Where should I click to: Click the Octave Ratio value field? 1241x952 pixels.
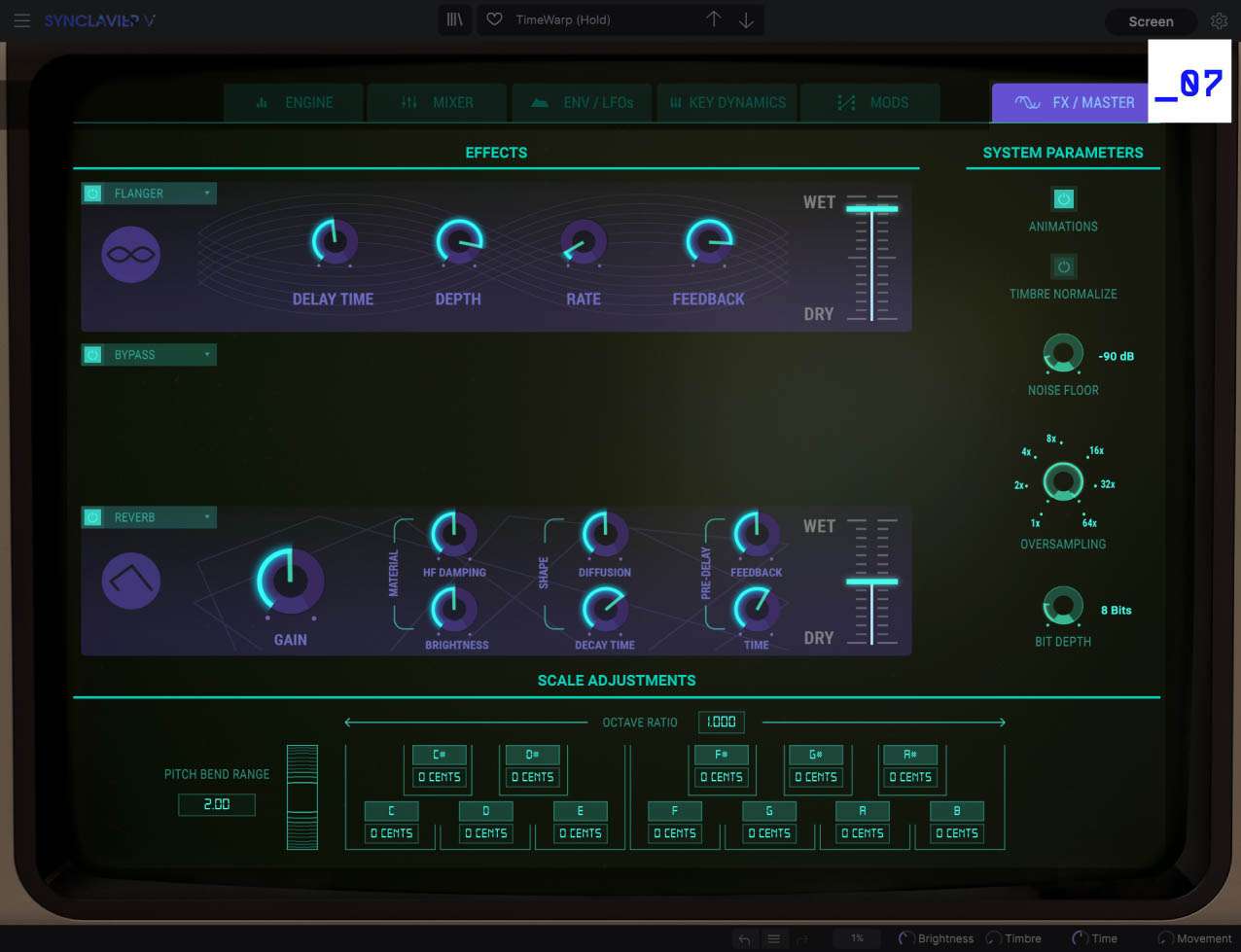721,722
